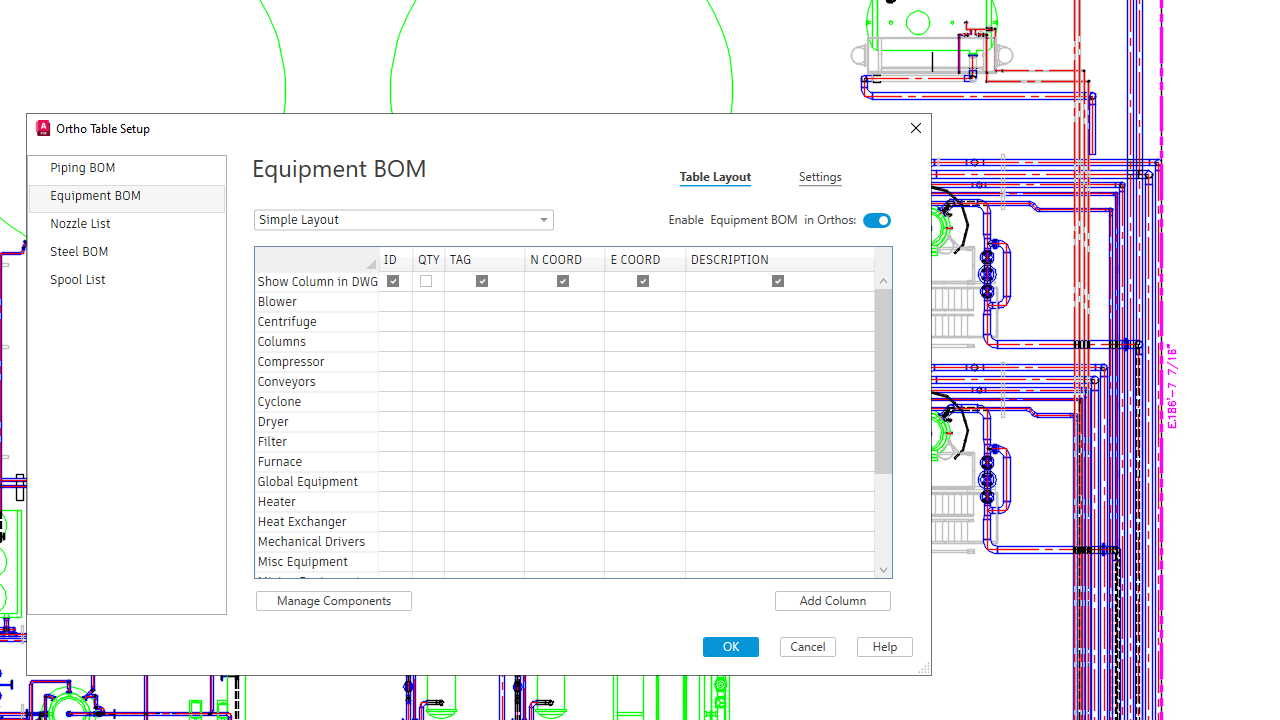Click the scrollbar down arrow in the column grid
Screen dimensions: 1280x720
pyautogui.click(x=883, y=569)
